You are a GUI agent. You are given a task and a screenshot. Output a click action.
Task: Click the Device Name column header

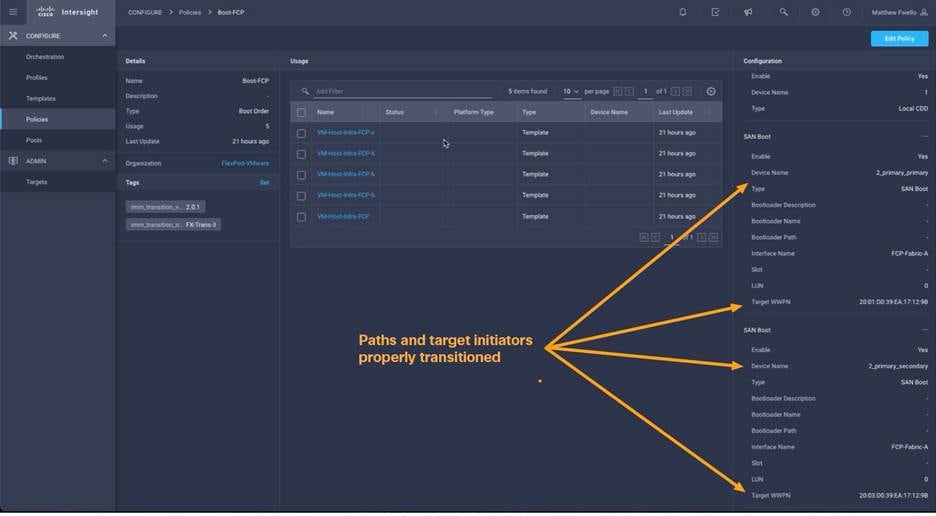point(609,112)
